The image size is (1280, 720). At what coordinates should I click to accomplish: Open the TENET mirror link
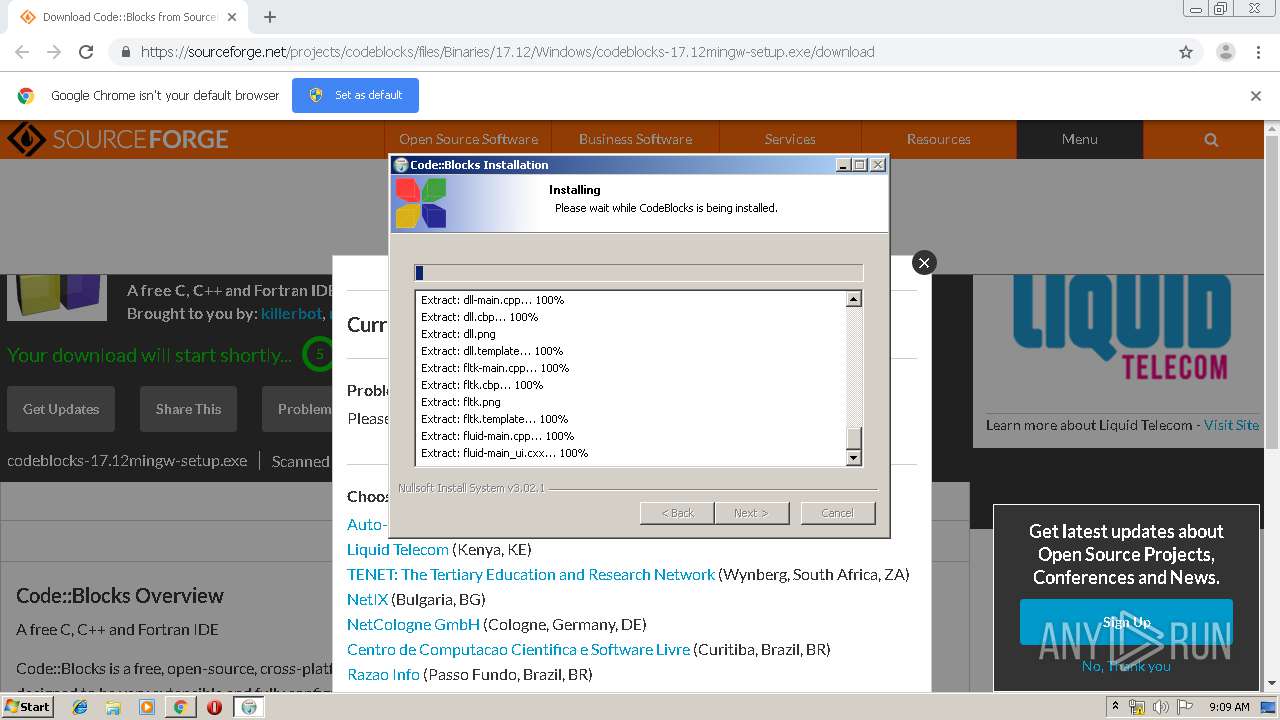[x=531, y=574]
